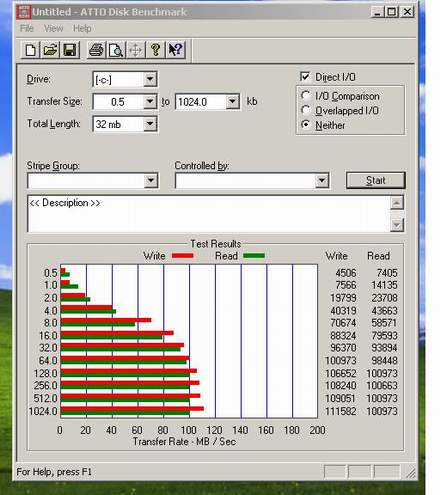Activate the context help arrow icon

click(175, 50)
